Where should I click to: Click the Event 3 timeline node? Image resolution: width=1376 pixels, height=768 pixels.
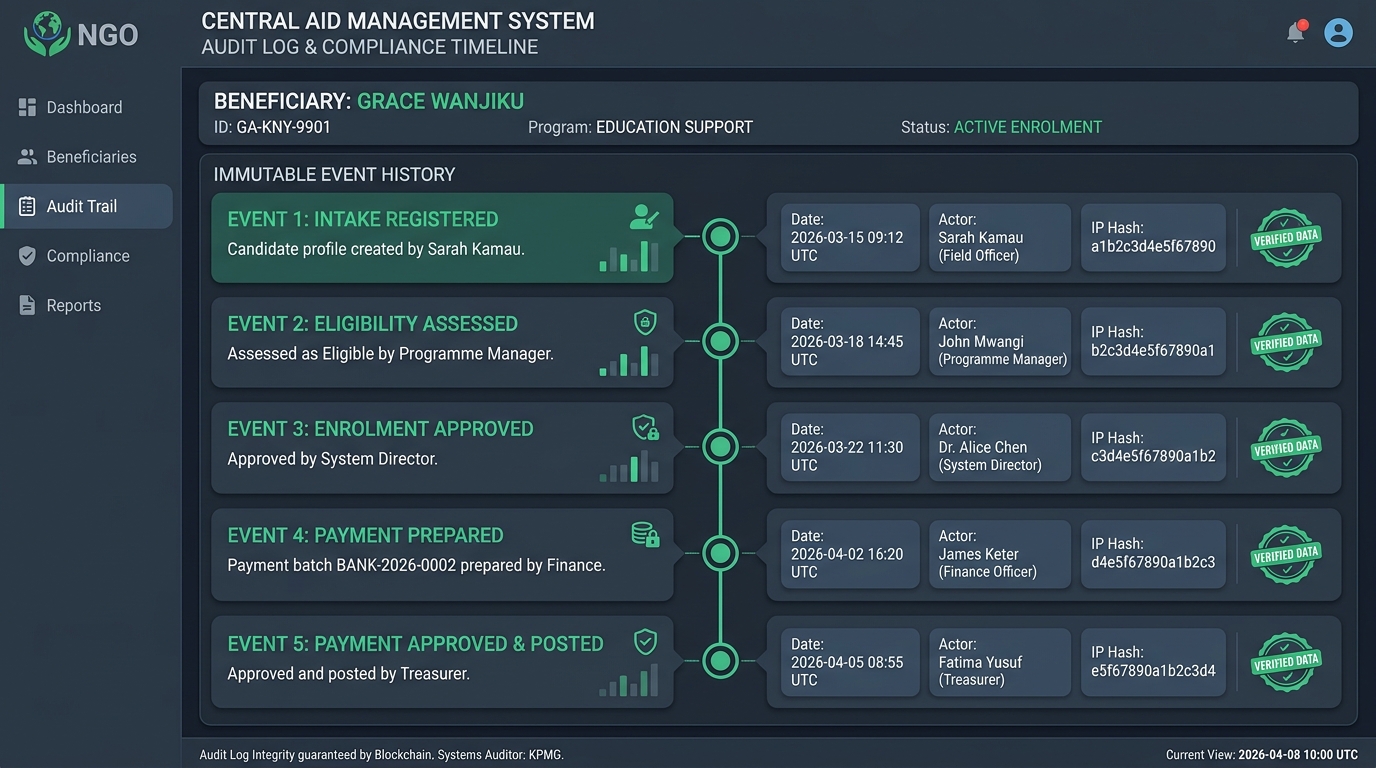[x=720, y=447]
